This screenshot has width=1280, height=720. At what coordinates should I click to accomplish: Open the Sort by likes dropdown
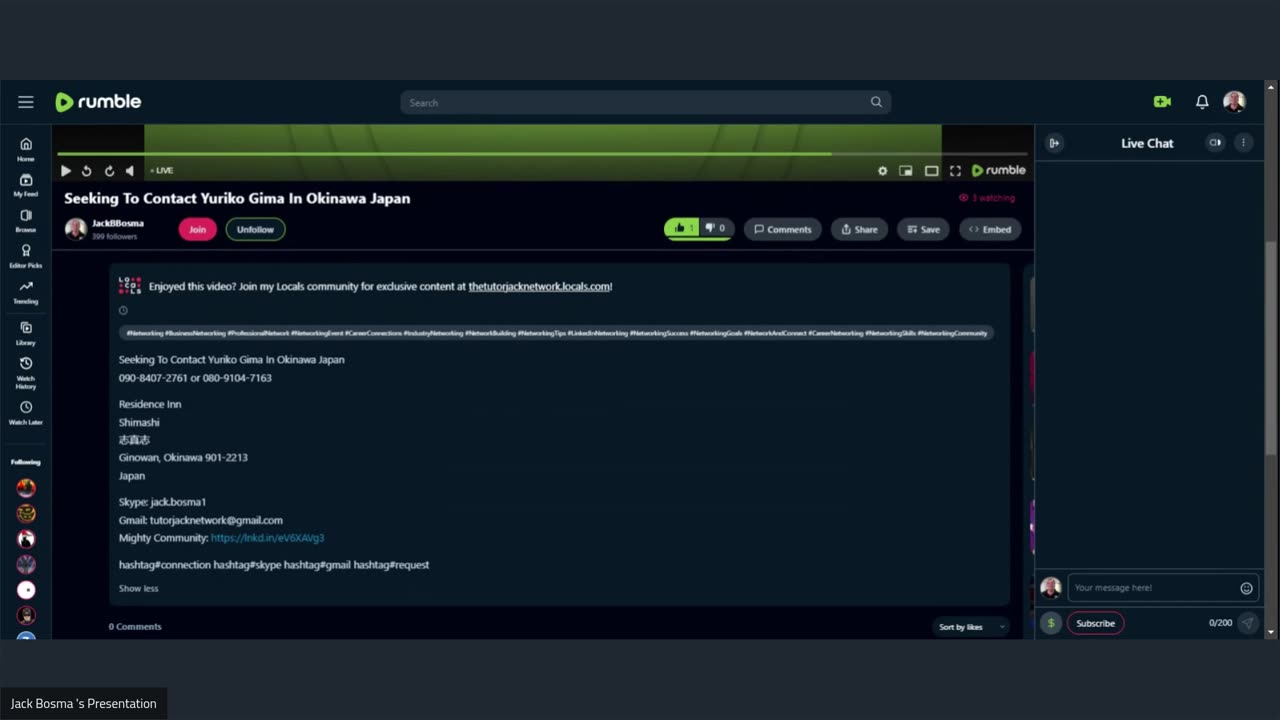tap(971, 627)
